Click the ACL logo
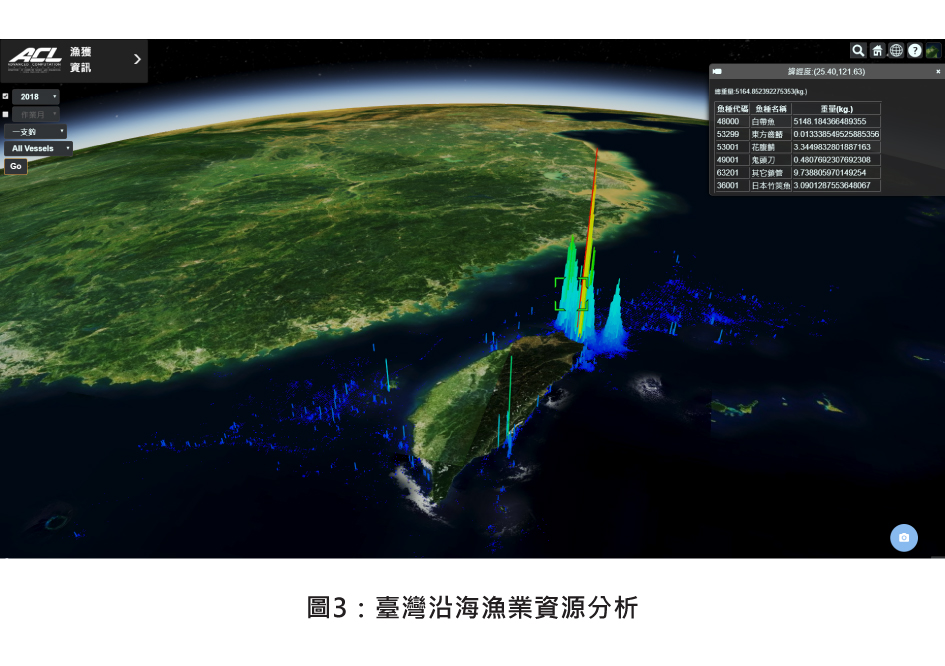945x666 pixels. click(36, 58)
